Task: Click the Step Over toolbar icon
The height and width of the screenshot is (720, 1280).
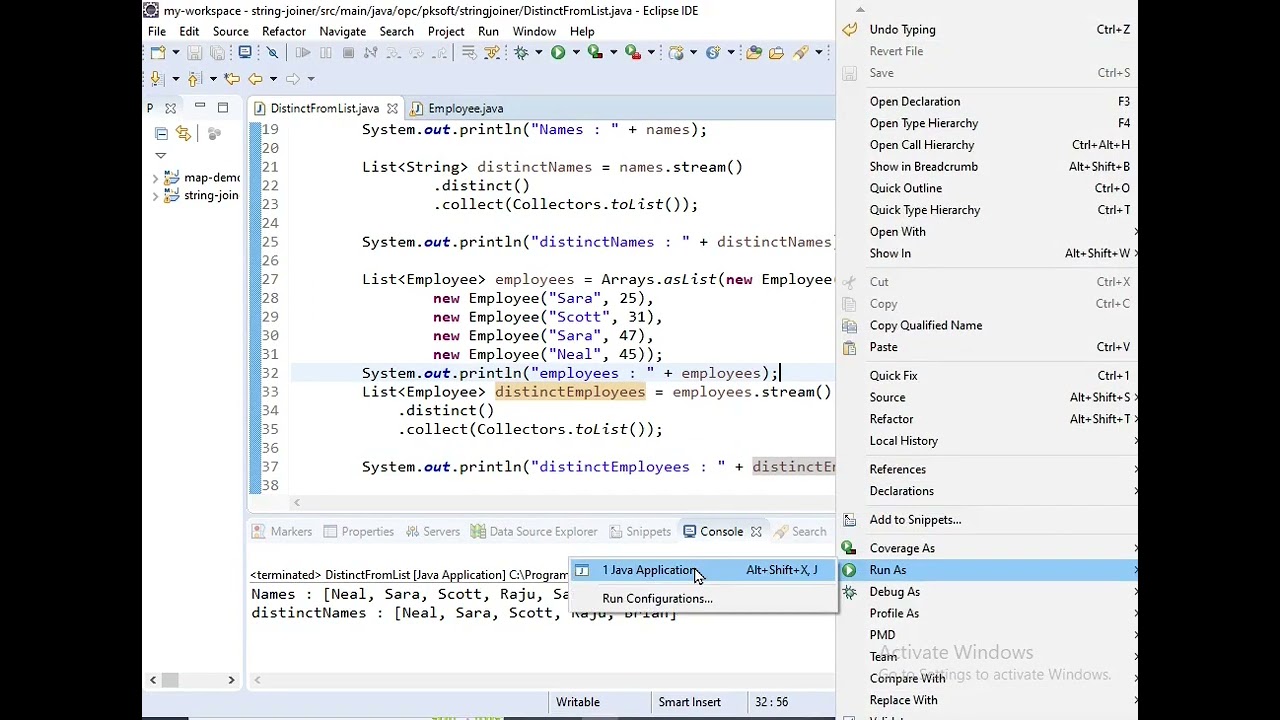Action: point(416,52)
